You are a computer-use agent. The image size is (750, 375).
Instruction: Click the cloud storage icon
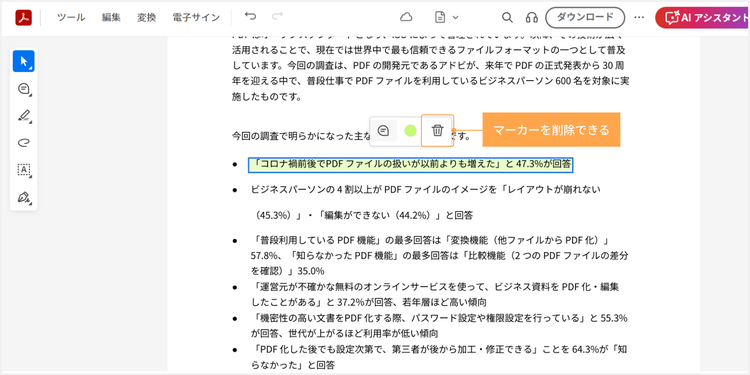tap(406, 17)
